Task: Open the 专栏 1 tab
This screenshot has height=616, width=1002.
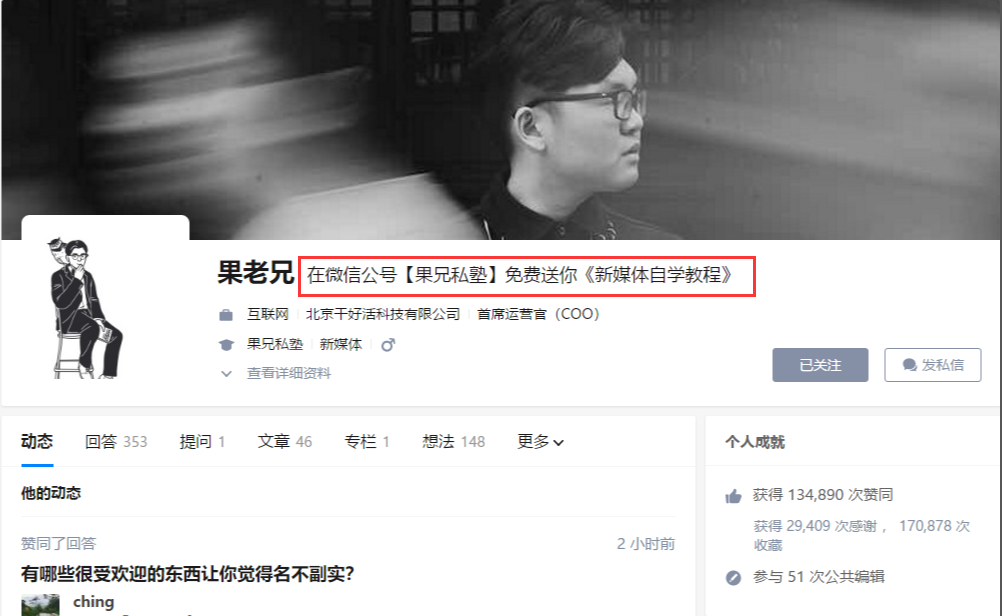Action: click(367, 442)
